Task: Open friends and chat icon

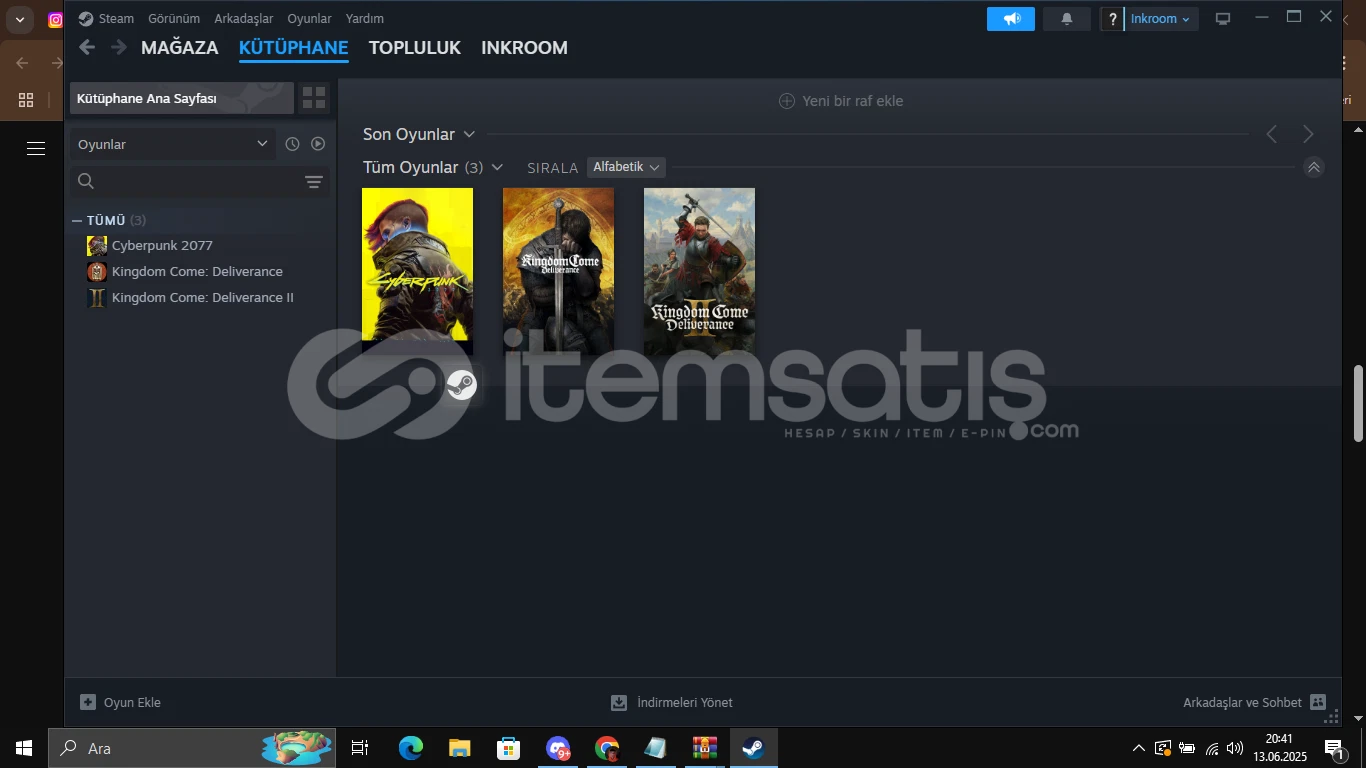Action: (1318, 702)
